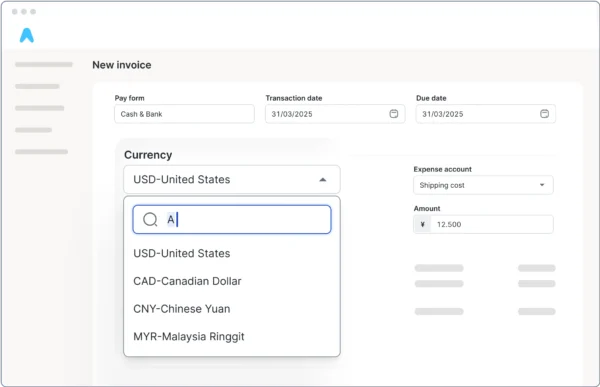The image size is (600, 387).
Task: Focus the currency search input field
Action: 232,220
